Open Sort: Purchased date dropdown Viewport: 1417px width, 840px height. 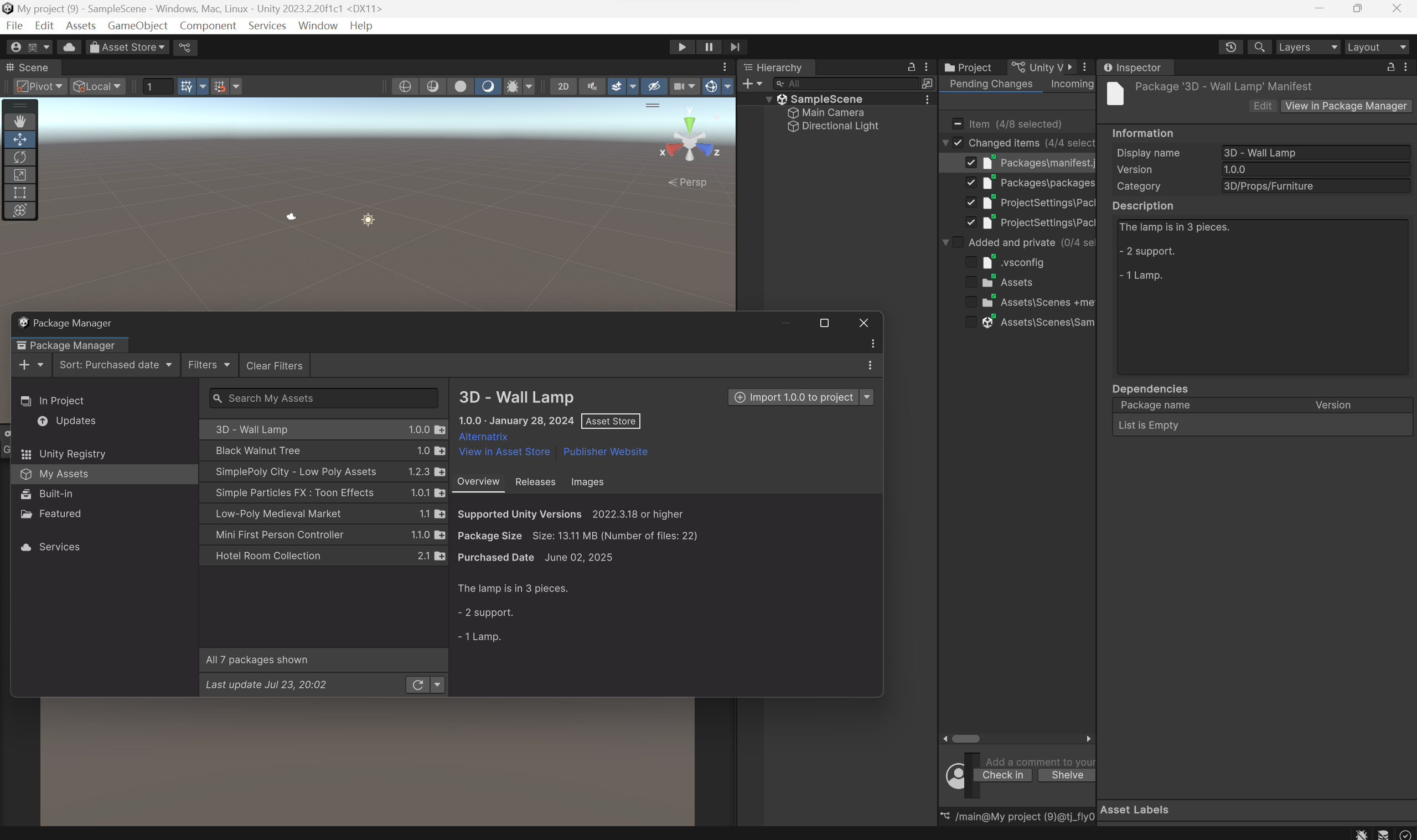click(116, 365)
